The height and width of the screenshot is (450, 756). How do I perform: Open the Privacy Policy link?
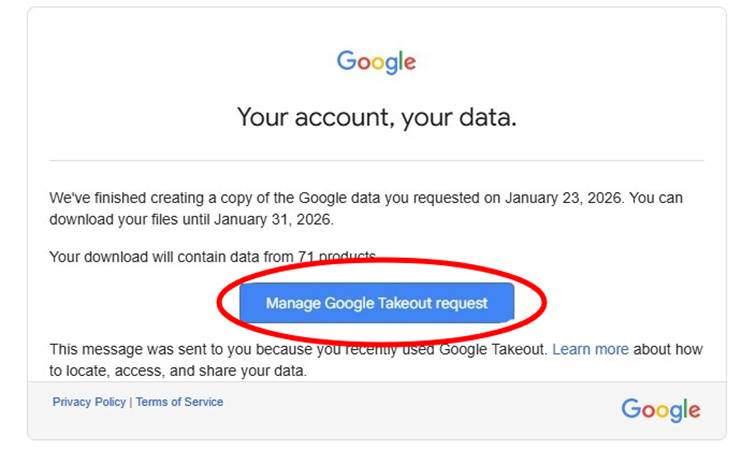click(89, 402)
